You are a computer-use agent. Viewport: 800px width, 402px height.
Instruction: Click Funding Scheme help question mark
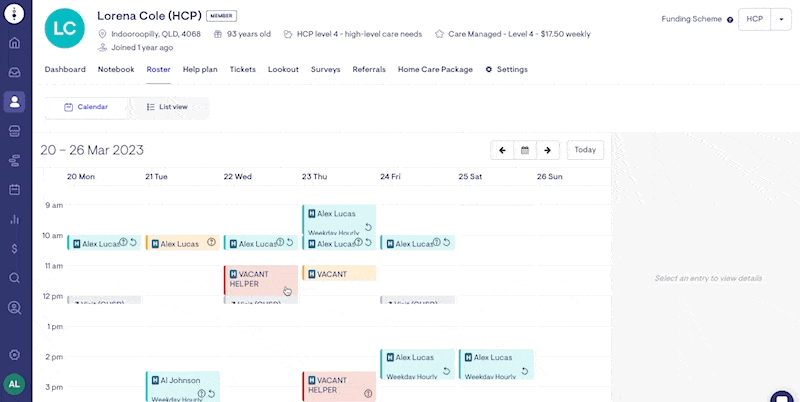tap(730, 20)
